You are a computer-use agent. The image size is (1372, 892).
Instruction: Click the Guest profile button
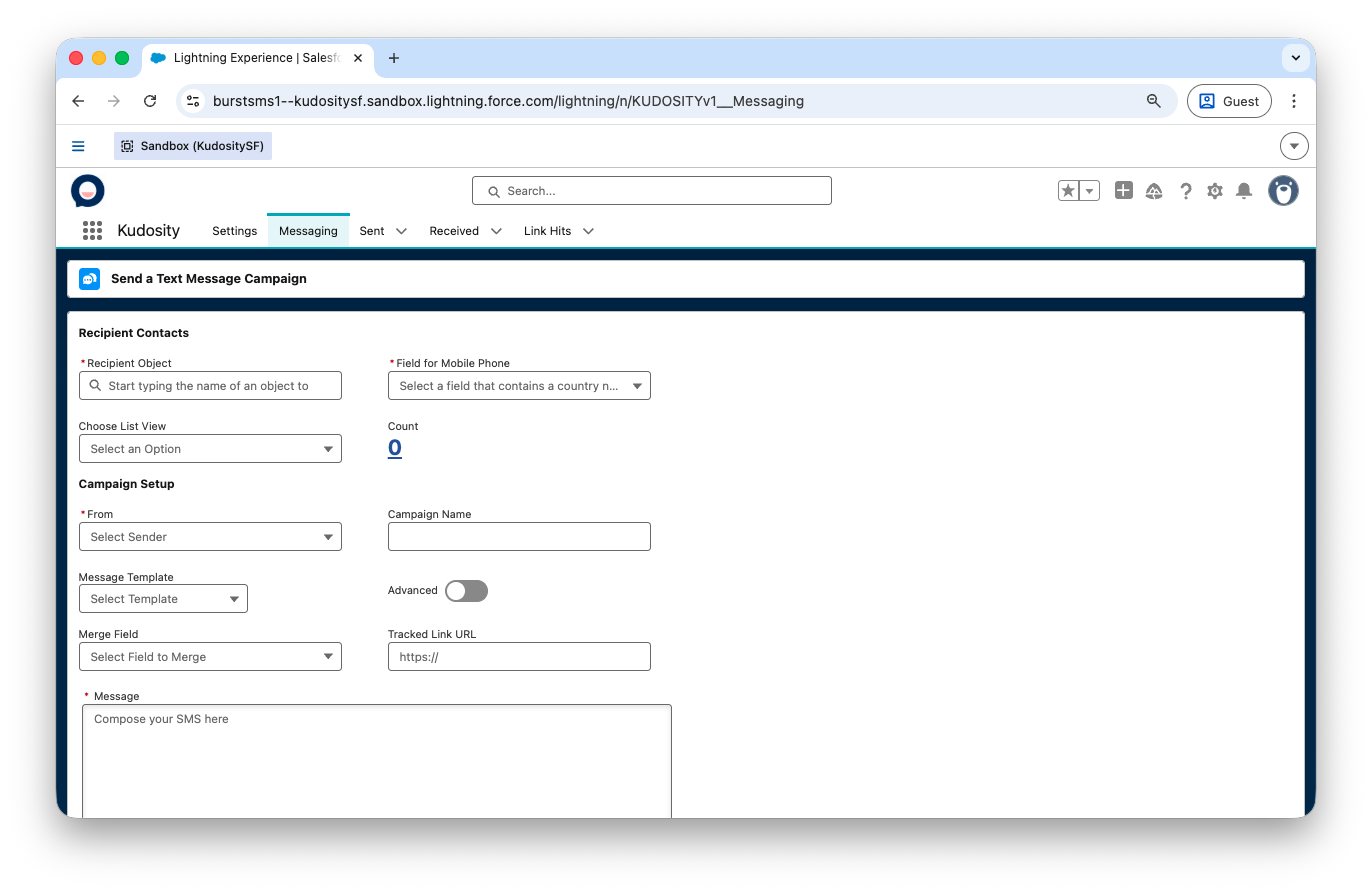coord(1229,101)
